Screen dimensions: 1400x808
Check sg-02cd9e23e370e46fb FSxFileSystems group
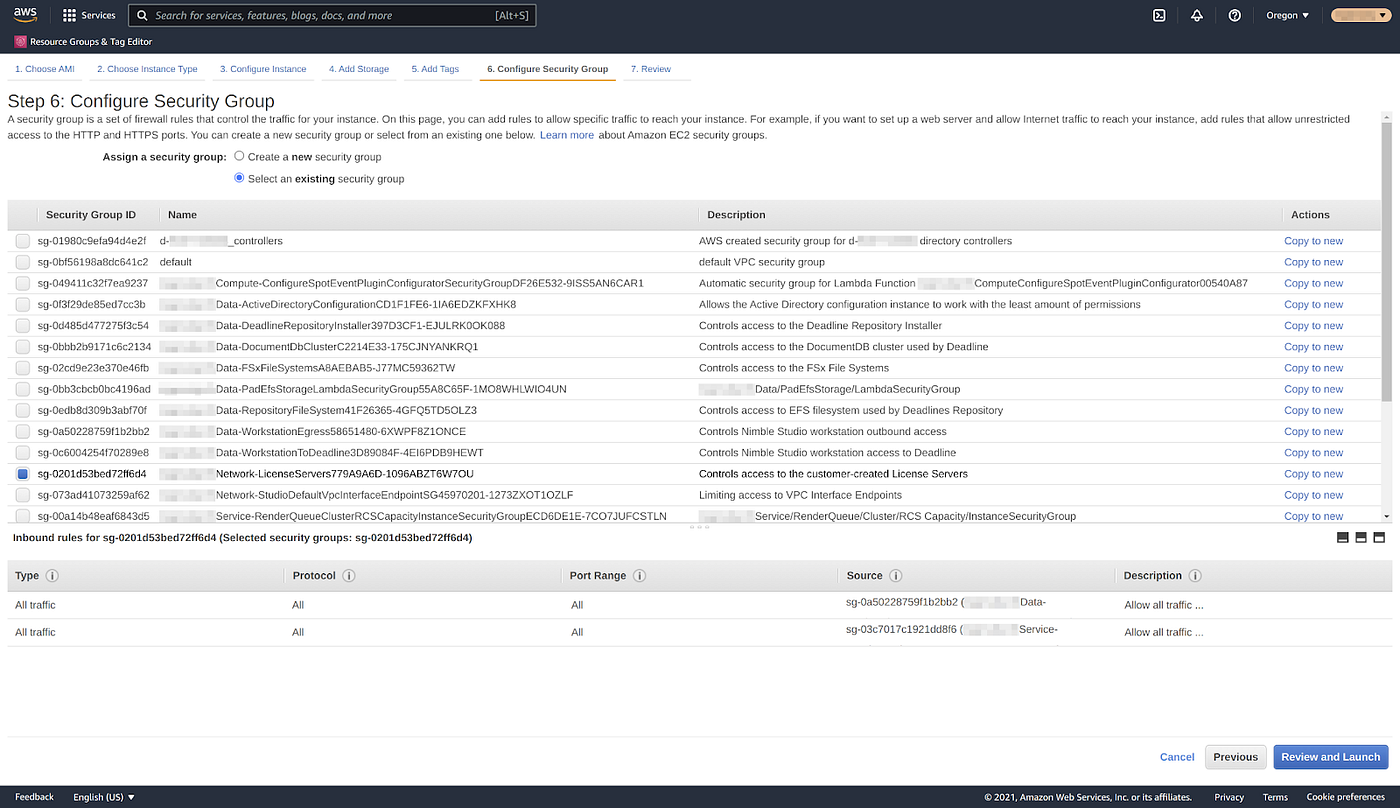[x=23, y=368]
